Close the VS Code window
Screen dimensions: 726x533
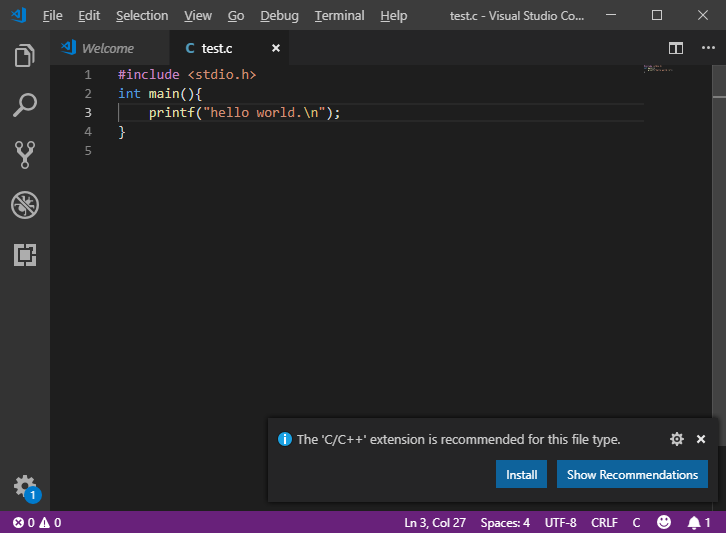coord(702,15)
